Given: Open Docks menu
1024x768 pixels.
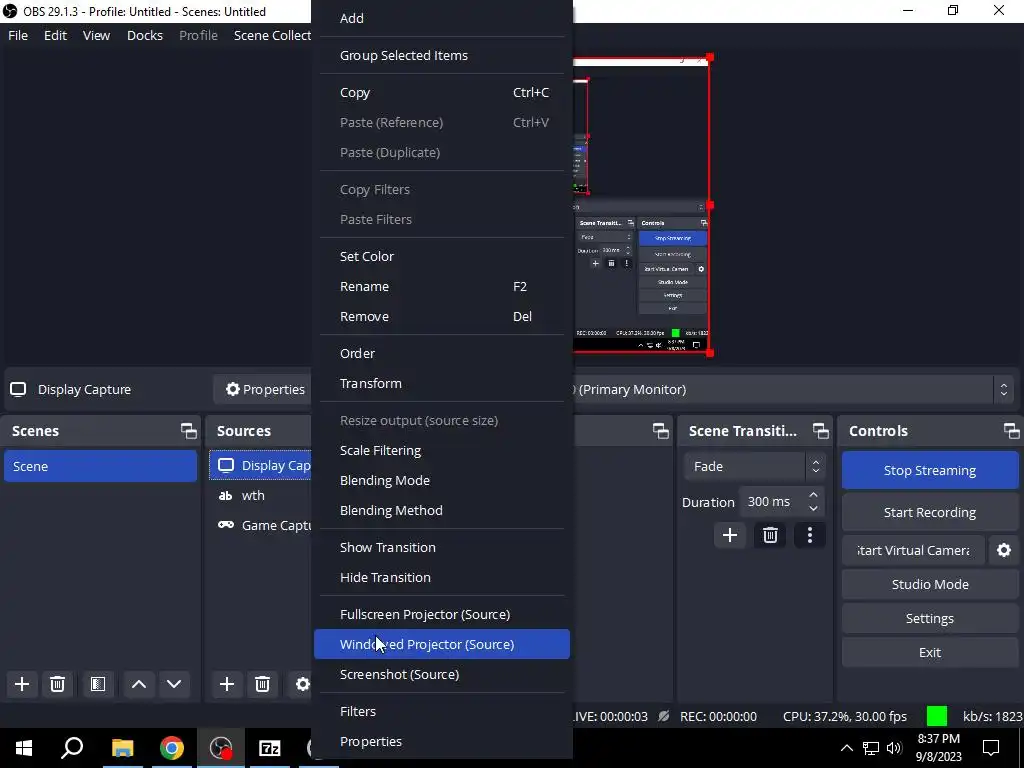Looking at the screenshot, I should [144, 35].
